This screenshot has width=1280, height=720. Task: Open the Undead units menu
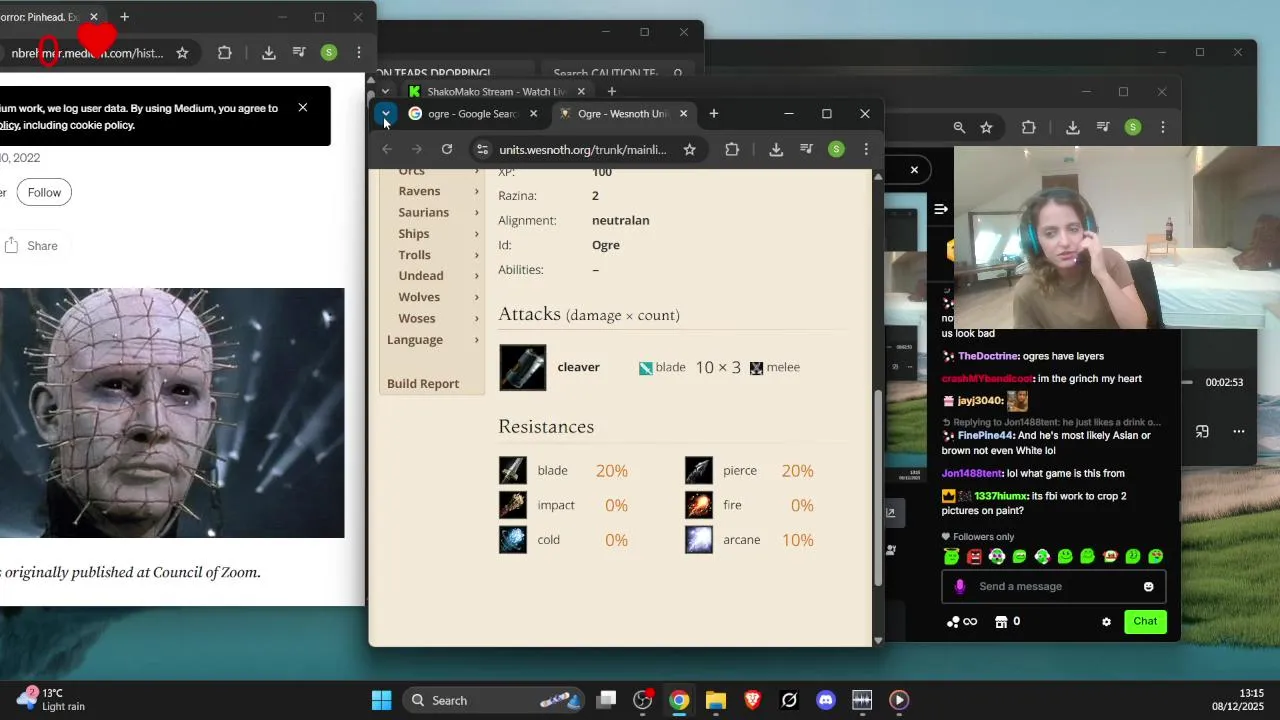(421, 276)
